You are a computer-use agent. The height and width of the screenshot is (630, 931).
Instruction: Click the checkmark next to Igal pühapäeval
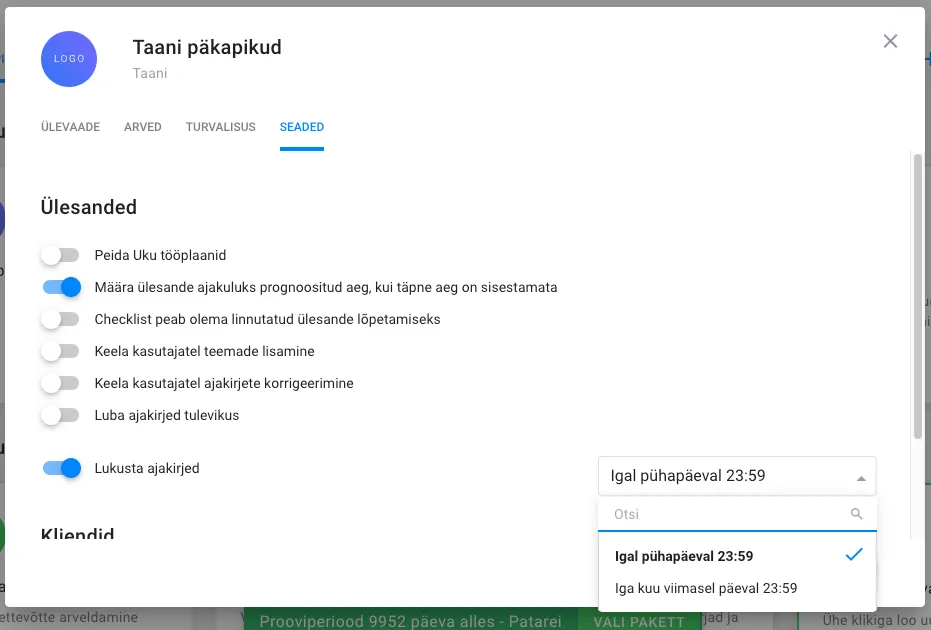(853, 556)
